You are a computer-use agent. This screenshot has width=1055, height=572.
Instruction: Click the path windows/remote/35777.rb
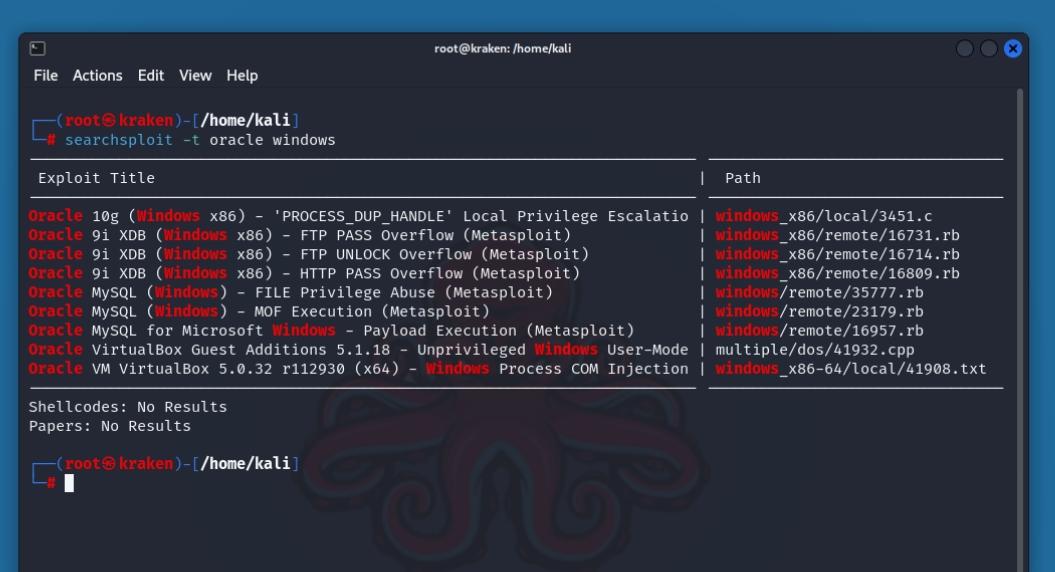click(x=819, y=292)
